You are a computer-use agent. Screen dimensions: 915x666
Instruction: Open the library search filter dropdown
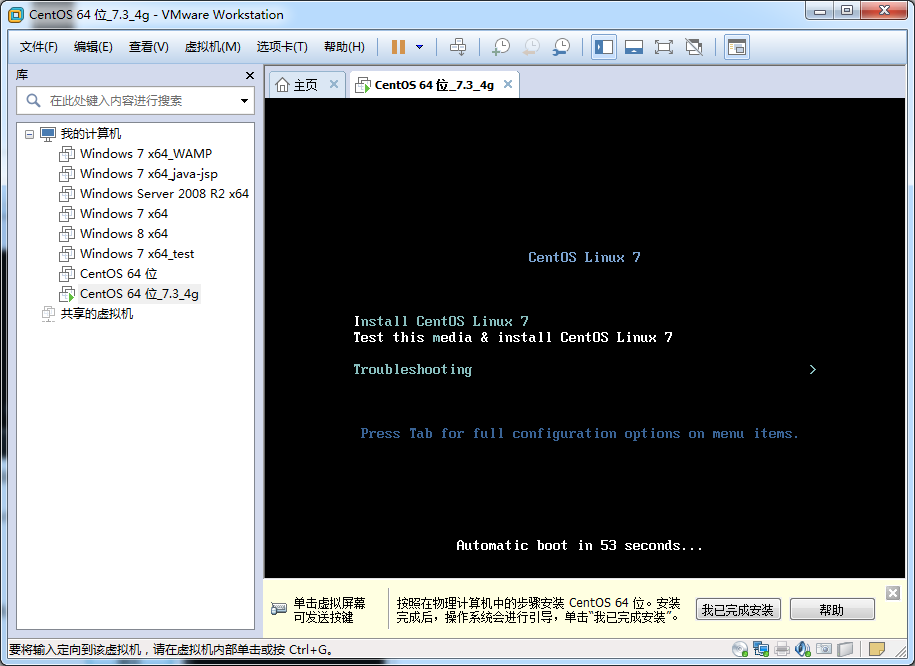coord(244,101)
